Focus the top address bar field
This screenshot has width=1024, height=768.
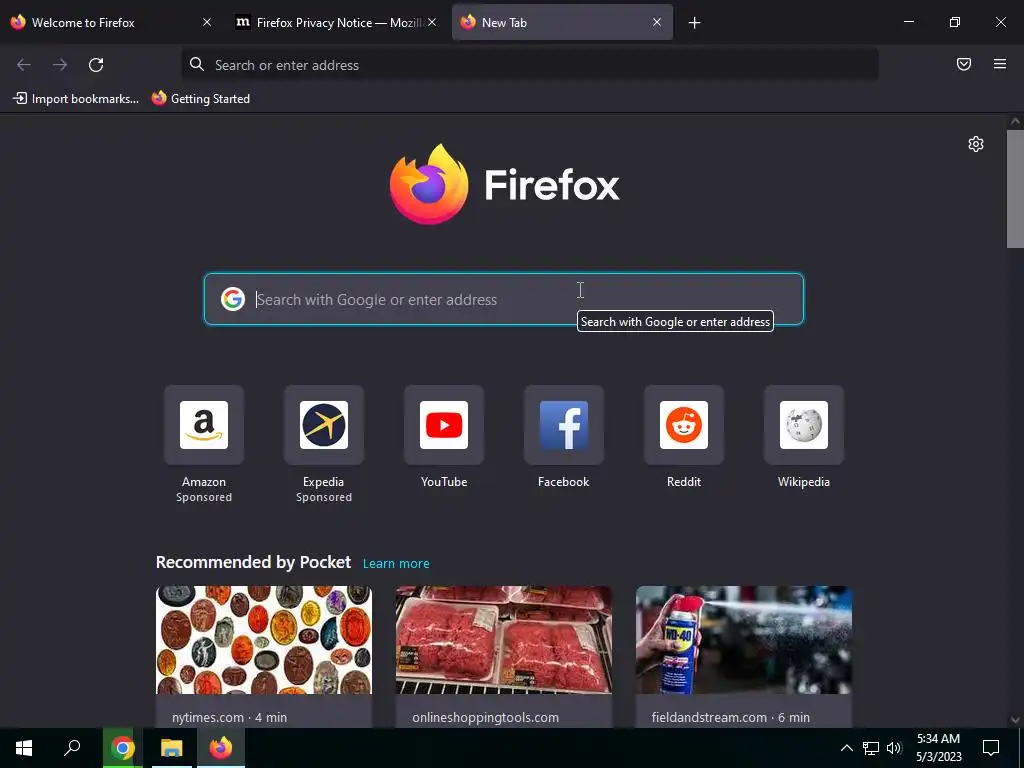click(530, 65)
